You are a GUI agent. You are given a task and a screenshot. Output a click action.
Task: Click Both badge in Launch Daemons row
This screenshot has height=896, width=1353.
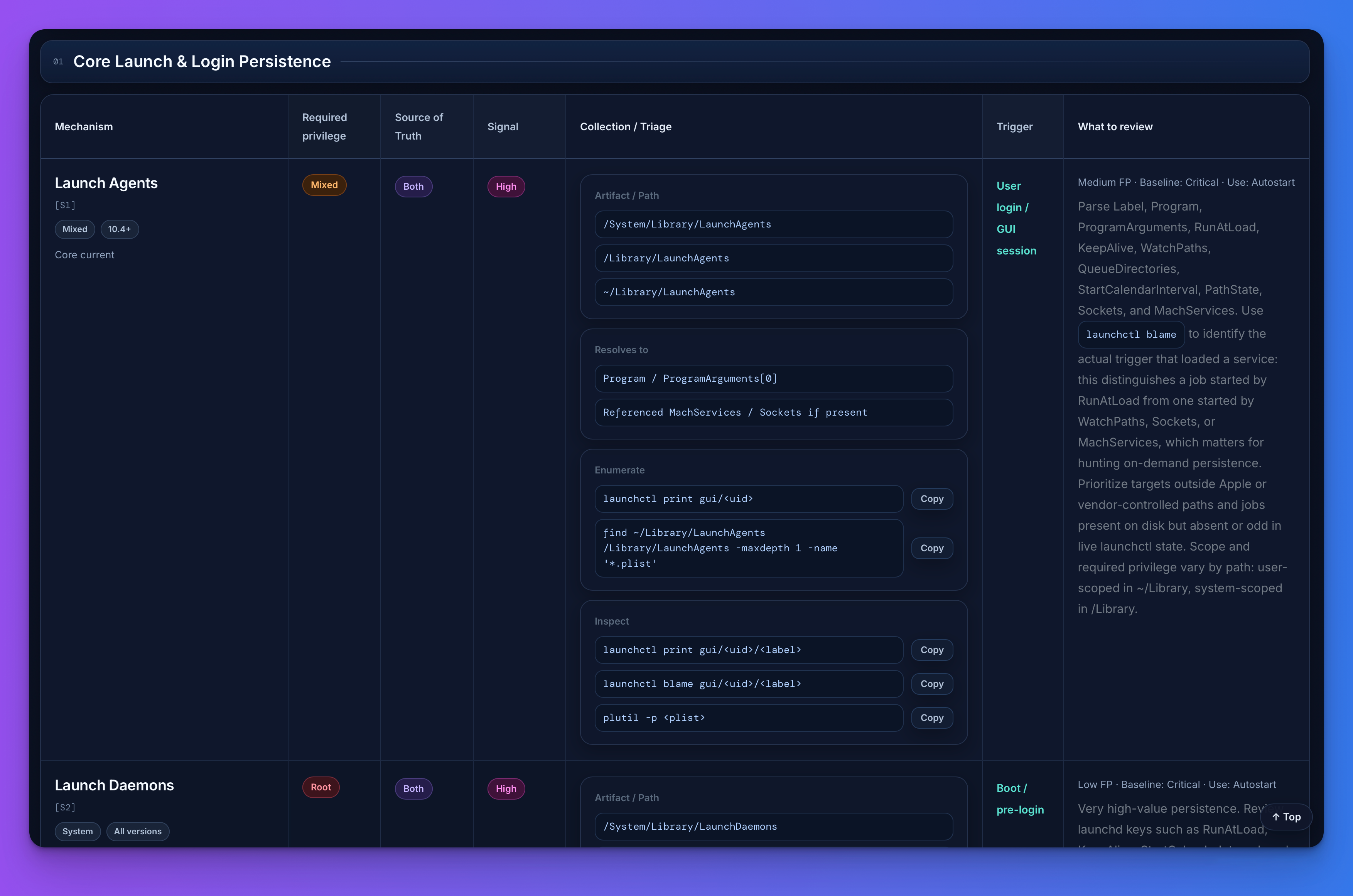[413, 788]
